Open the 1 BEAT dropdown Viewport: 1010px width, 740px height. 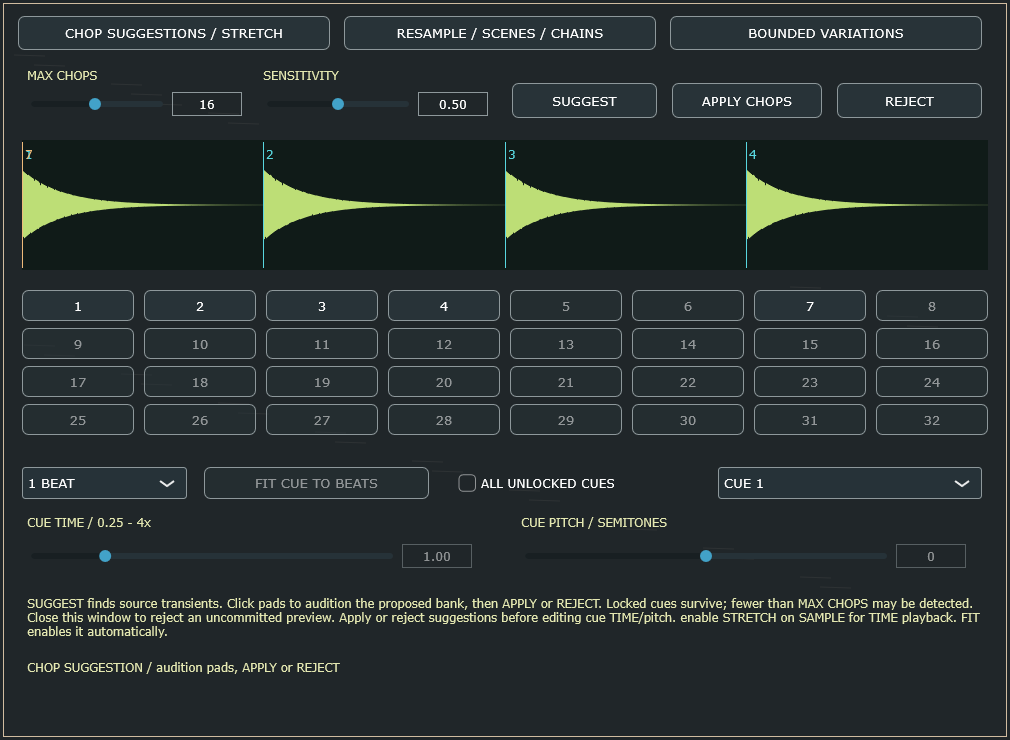(x=104, y=483)
